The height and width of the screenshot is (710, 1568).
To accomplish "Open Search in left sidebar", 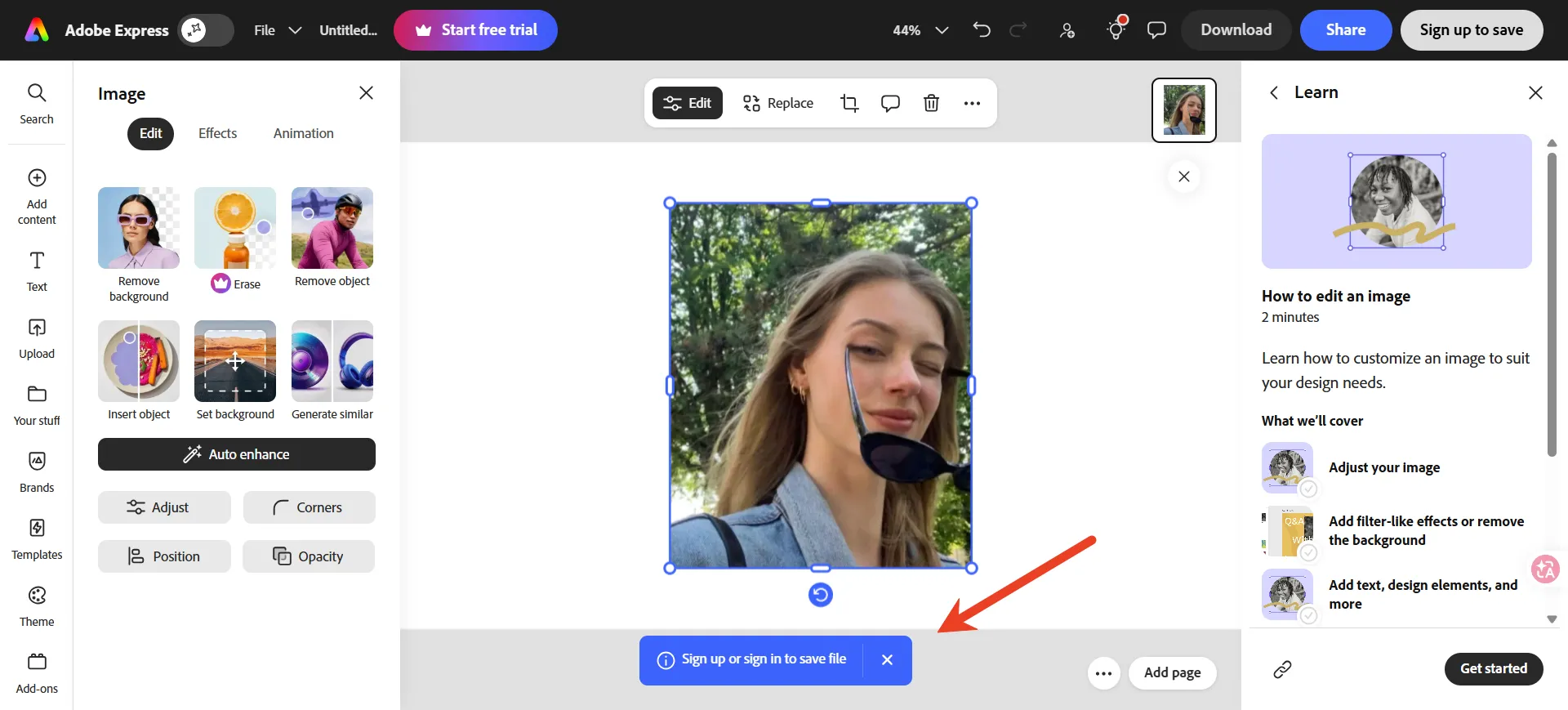I will 37,104.
